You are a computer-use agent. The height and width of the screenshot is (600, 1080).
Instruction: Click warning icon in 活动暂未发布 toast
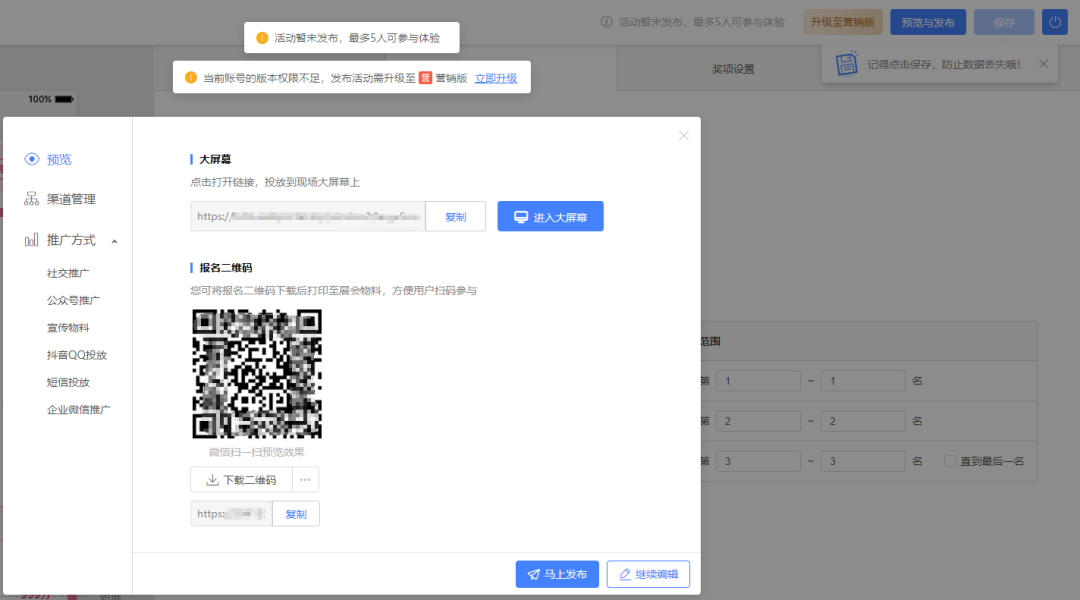262,38
